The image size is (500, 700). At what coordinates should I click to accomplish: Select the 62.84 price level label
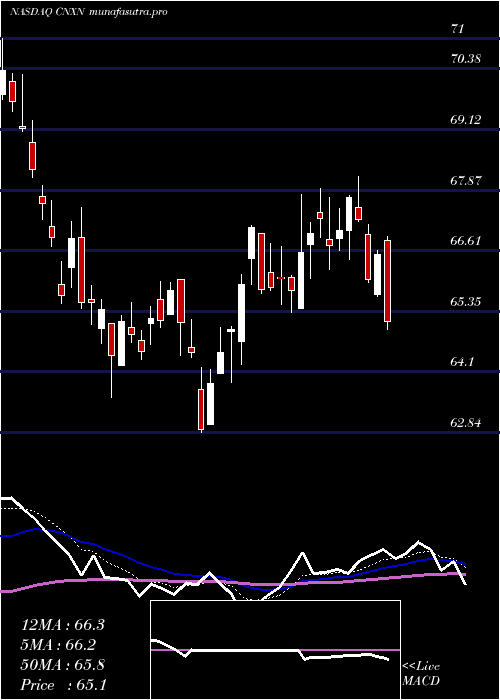pos(466,423)
